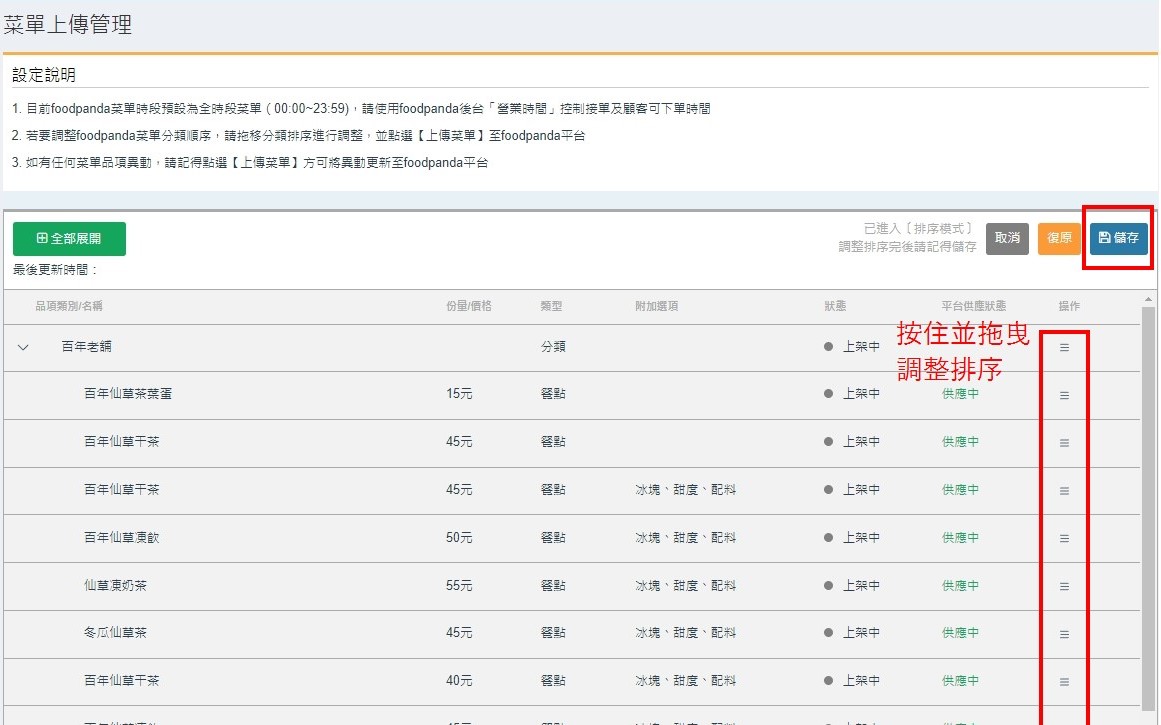1161x725 pixels.
Task: Select the 仙草凍奶茶 item name
Action: click(x=115, y=586)
